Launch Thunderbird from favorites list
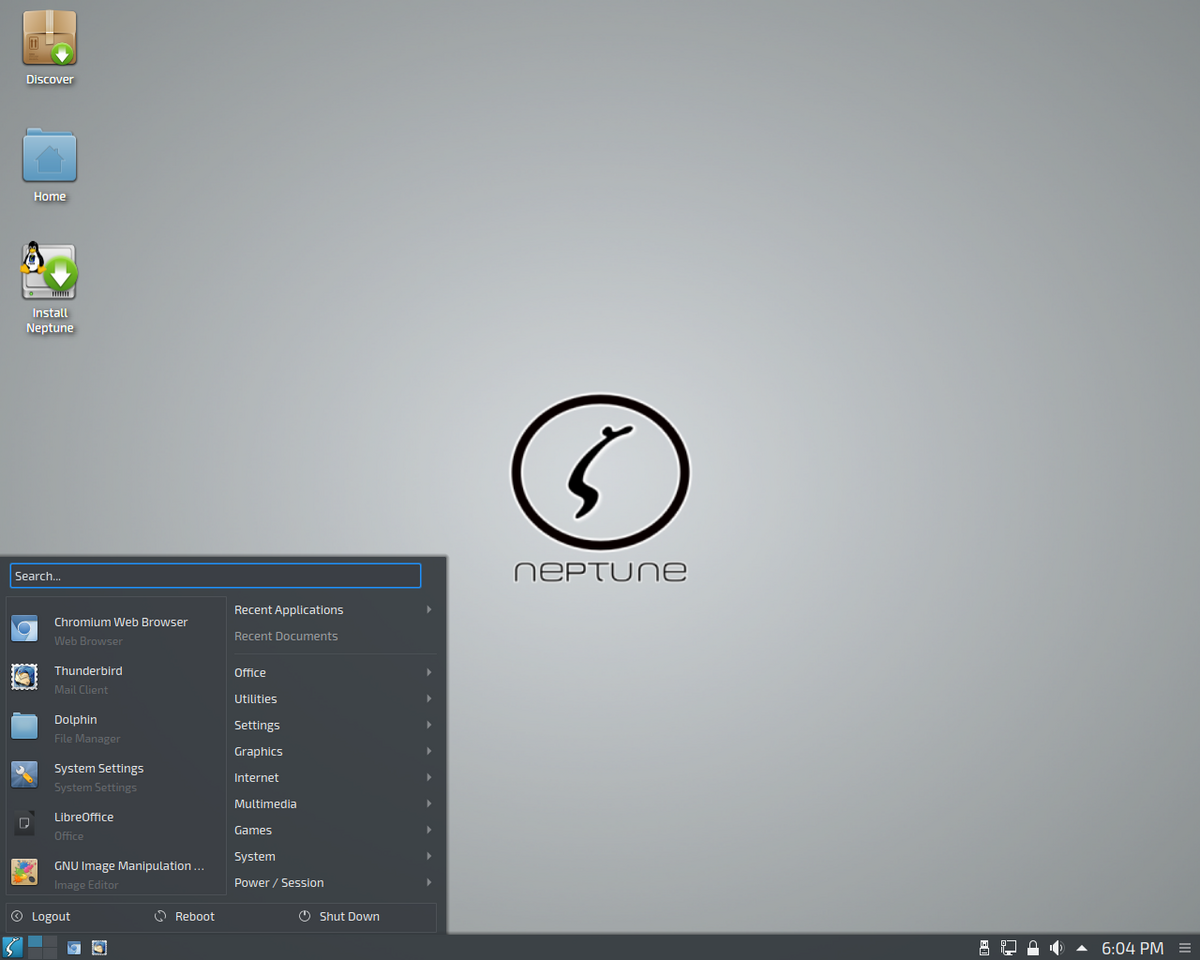 tap(116, 679)
